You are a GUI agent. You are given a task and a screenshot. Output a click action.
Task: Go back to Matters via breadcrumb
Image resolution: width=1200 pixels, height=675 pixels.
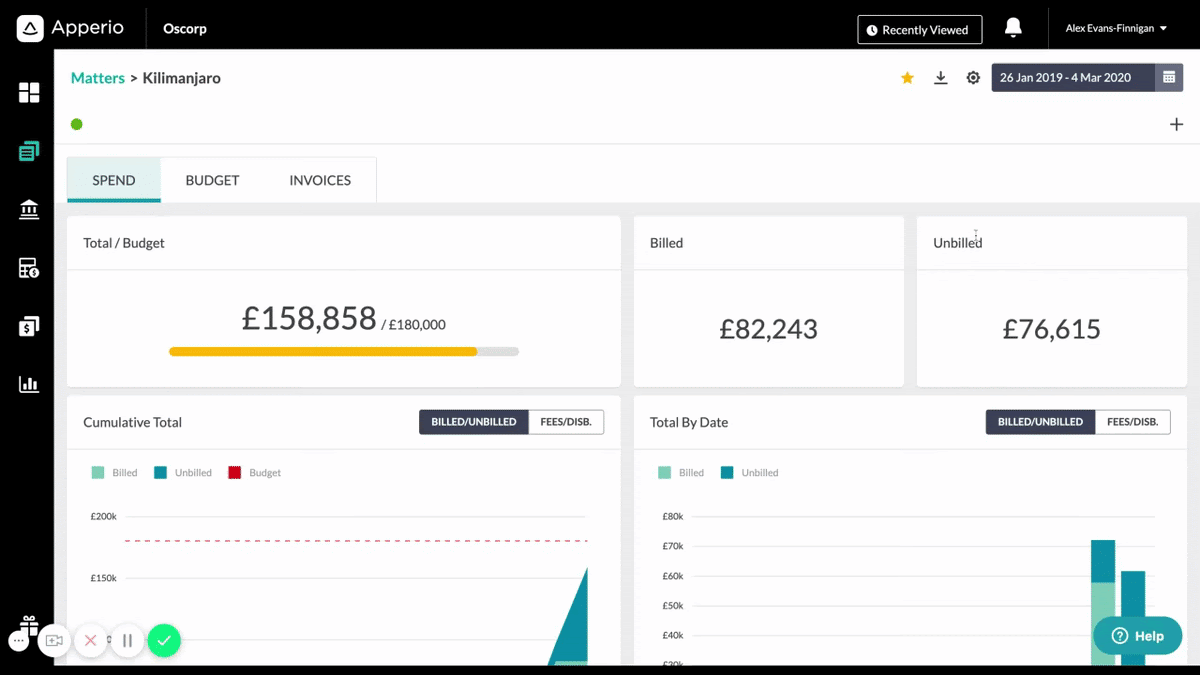(98, 78)
